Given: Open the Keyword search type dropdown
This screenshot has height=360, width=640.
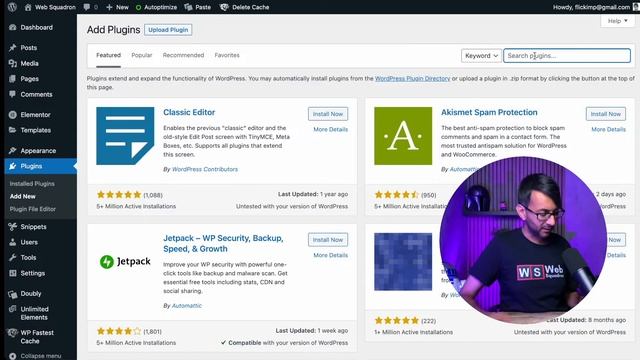Looking at the screenshot, I should tap(481, 56).
